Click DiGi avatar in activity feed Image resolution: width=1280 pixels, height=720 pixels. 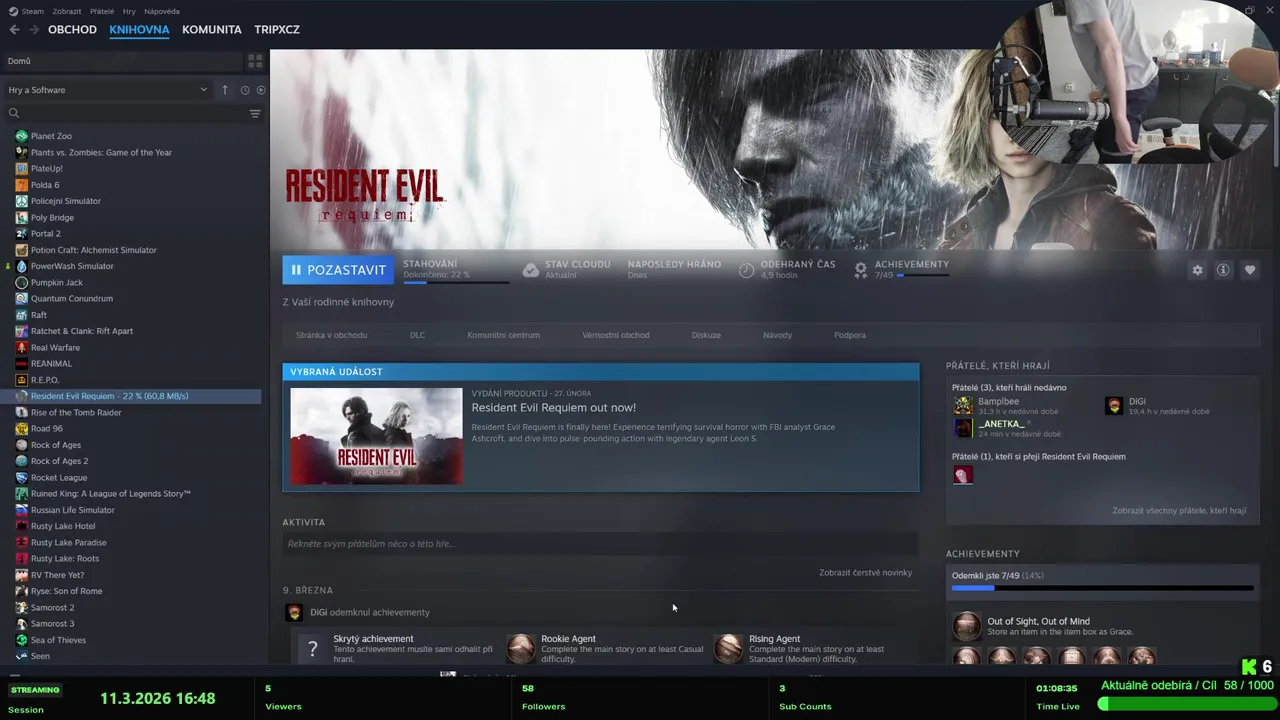294,612
